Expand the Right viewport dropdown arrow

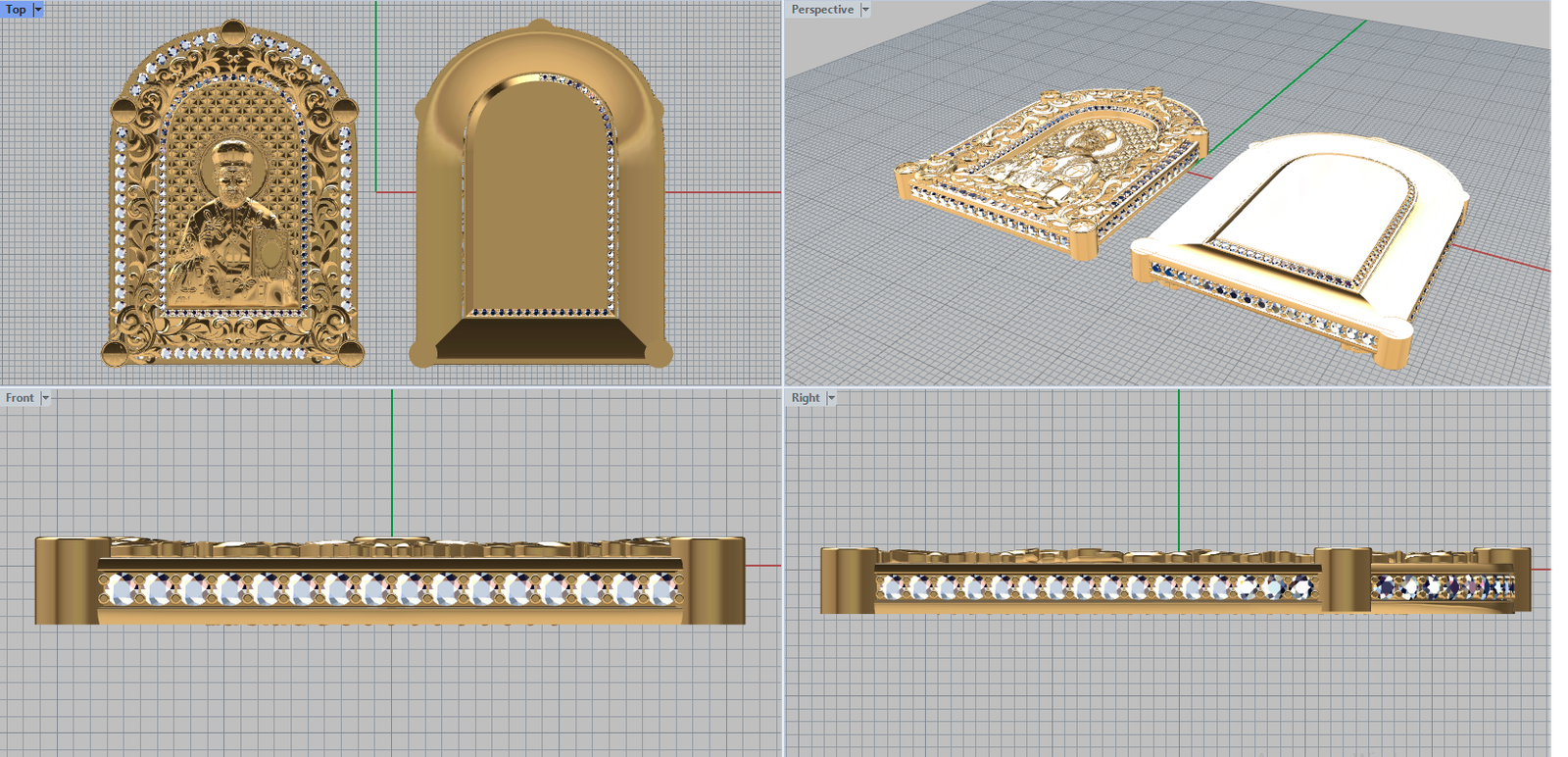click(831, 397)
